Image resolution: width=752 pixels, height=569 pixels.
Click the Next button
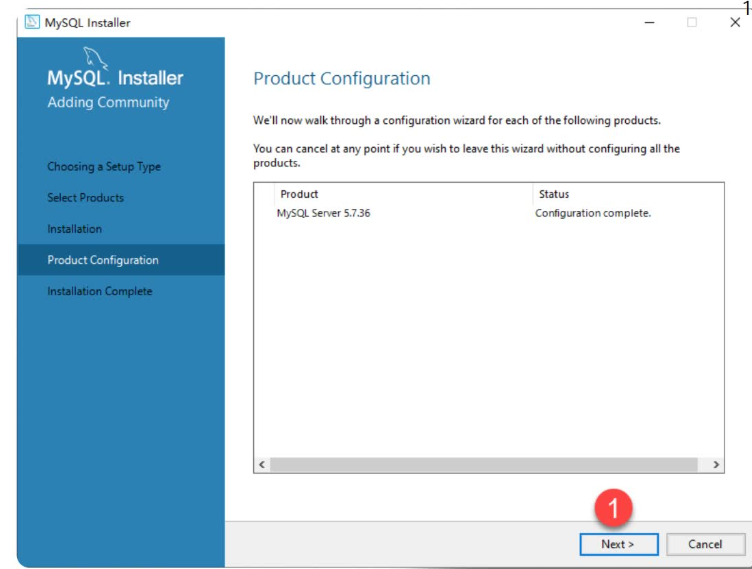click(619, 544)
